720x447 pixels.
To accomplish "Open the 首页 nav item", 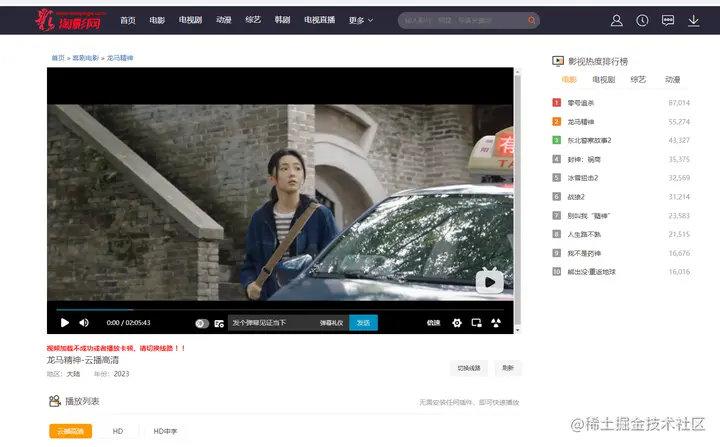I will point(128,20).
